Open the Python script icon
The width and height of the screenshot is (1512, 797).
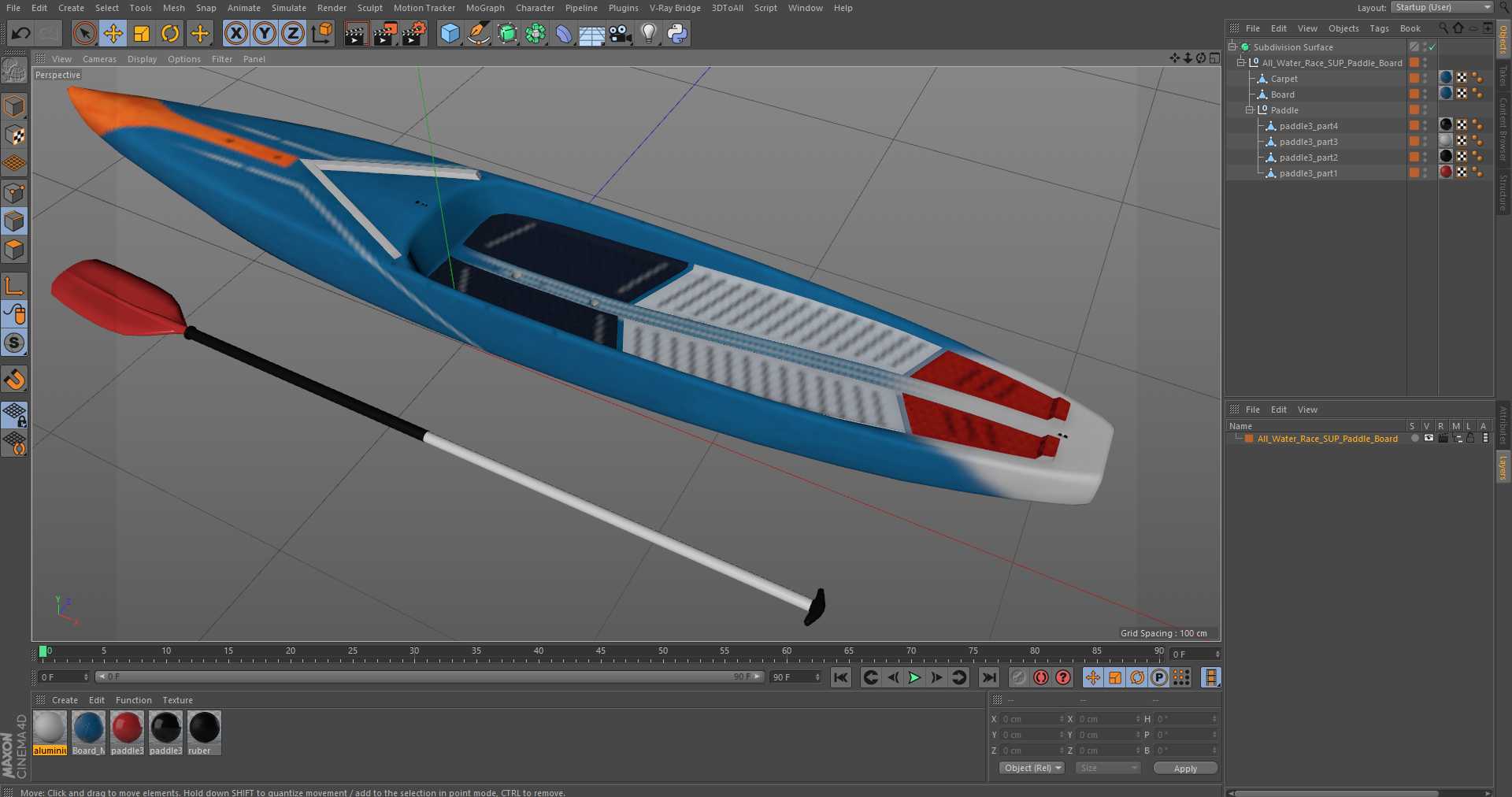pos(677,33)
